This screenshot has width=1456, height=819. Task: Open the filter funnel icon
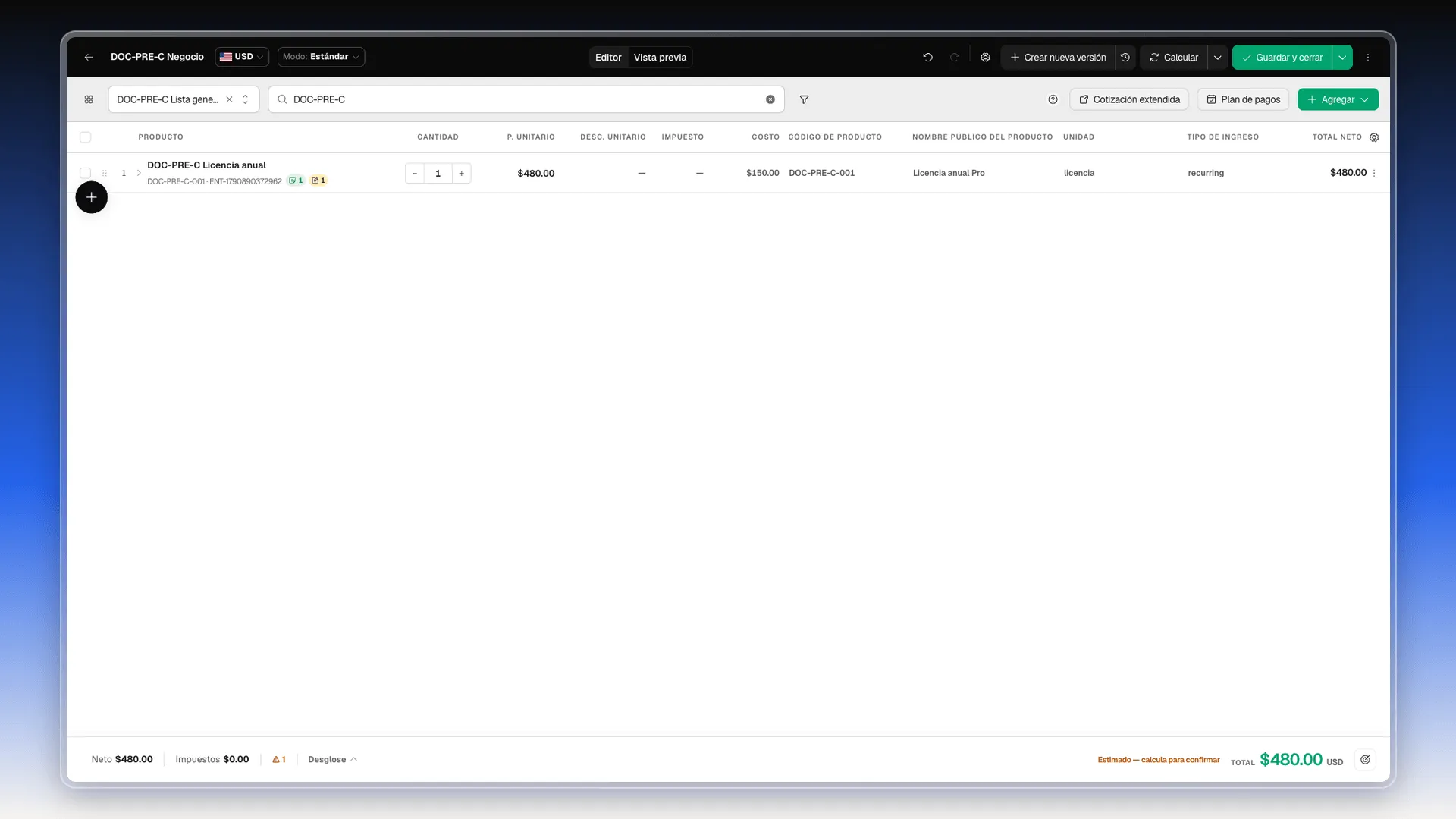pyautogui.click(x=804, y=99)
